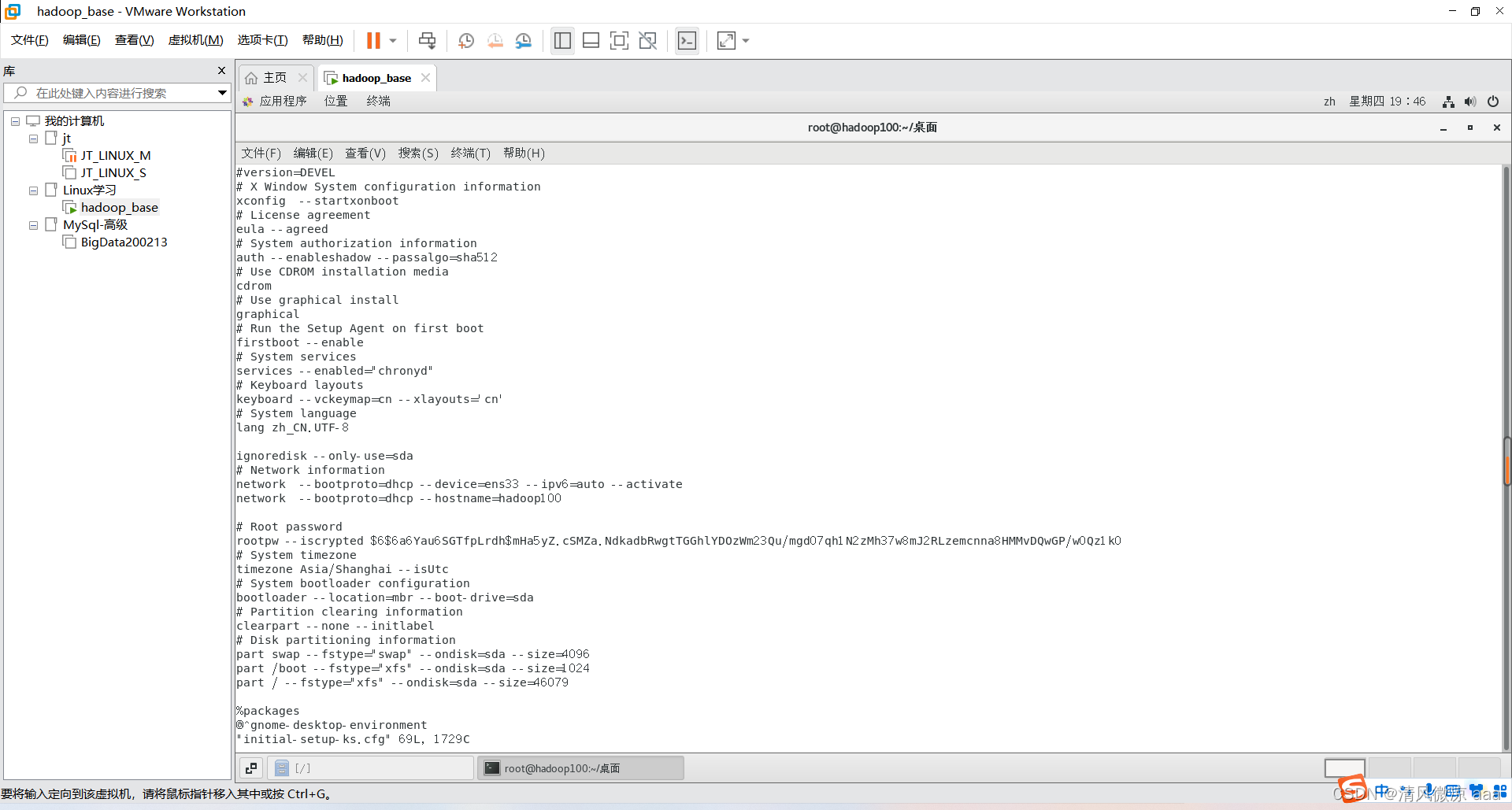
Task: Collapse the 我的计算机 tree node
Action: [x=16, y=121]
